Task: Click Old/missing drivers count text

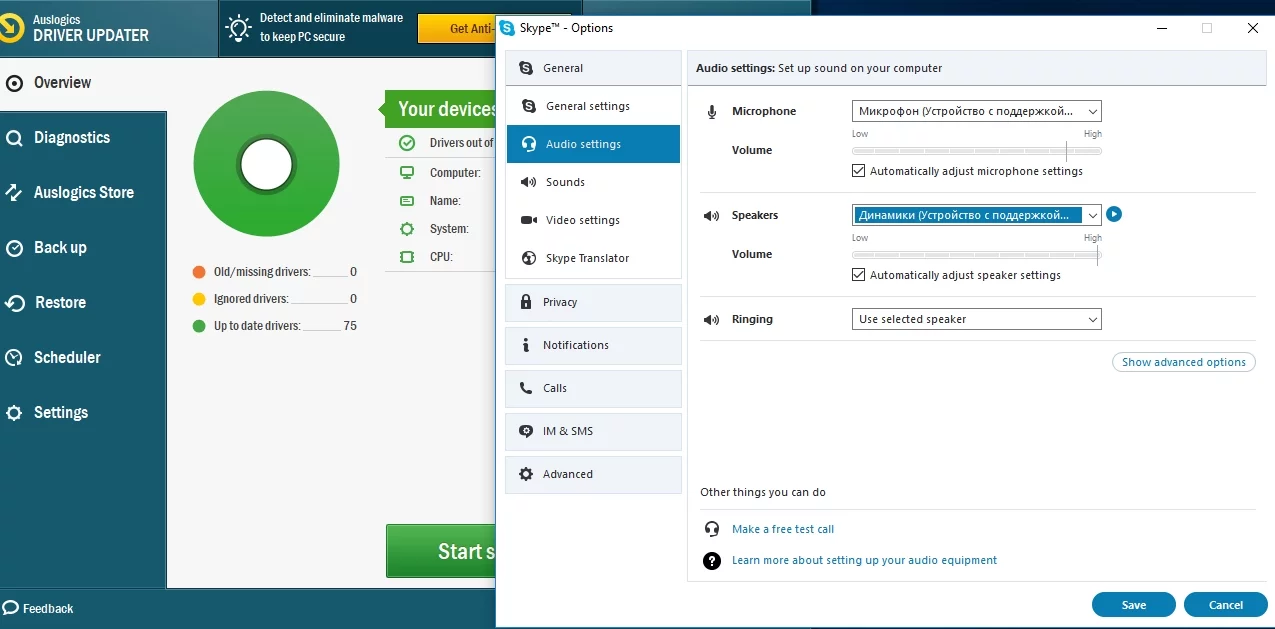Action: 285,272
